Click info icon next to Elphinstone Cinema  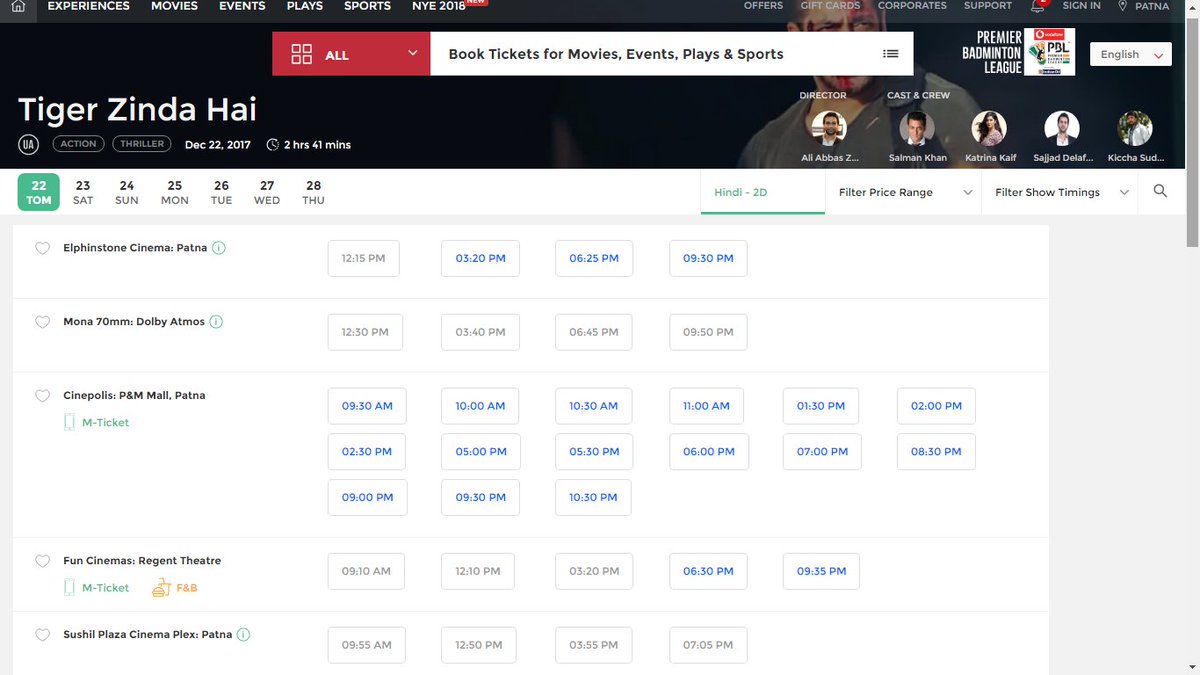(218, 247)
